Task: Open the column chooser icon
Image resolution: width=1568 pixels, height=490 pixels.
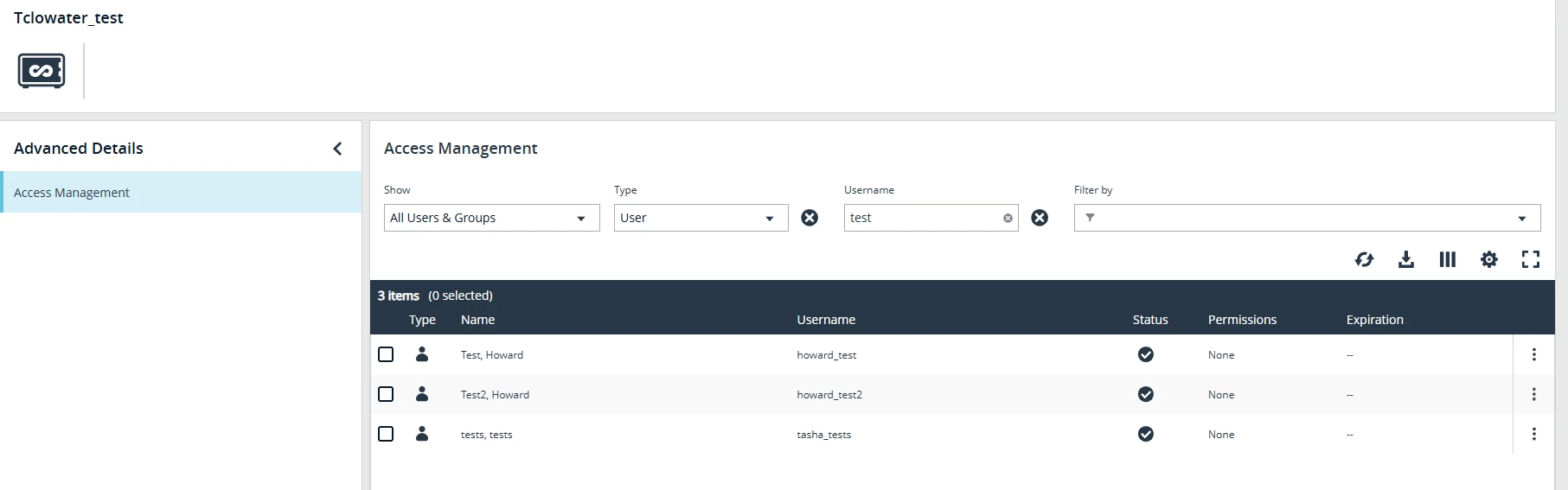Action: point(1448,259)
